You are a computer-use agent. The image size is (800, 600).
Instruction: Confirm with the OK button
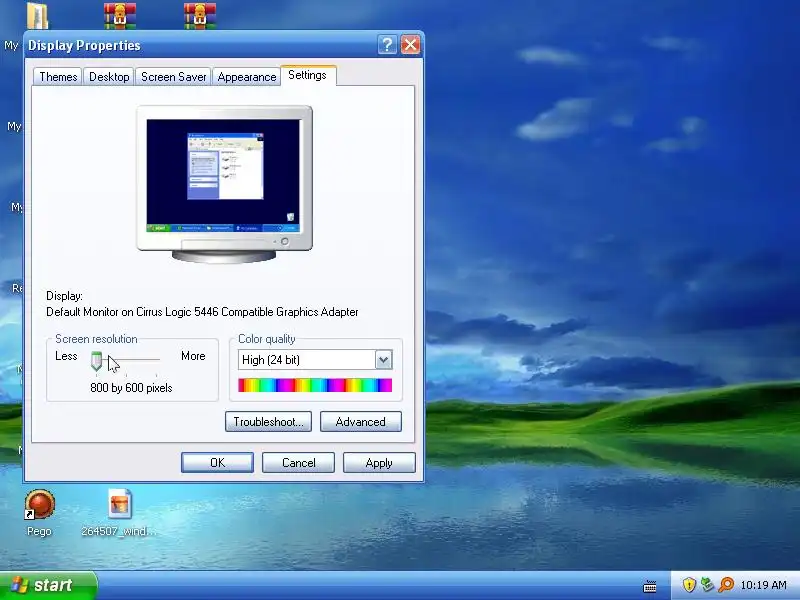coord(217,463)
